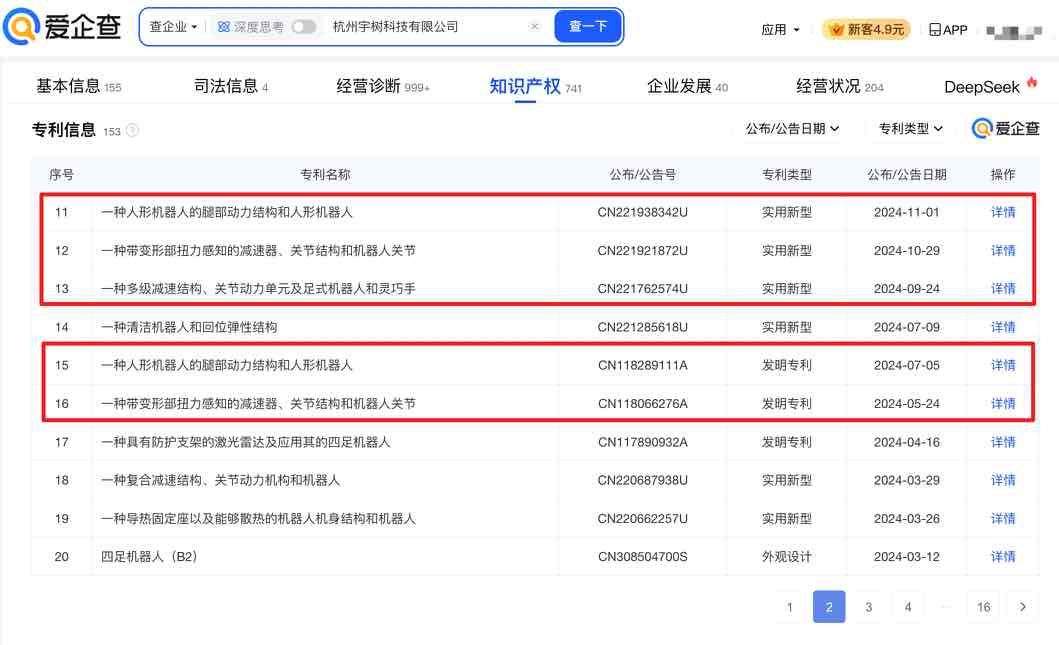The image size is (1059, 645).
Task: Switch to the 经营状况 tab
Action: pyautogui.click(x=840, y=86)
